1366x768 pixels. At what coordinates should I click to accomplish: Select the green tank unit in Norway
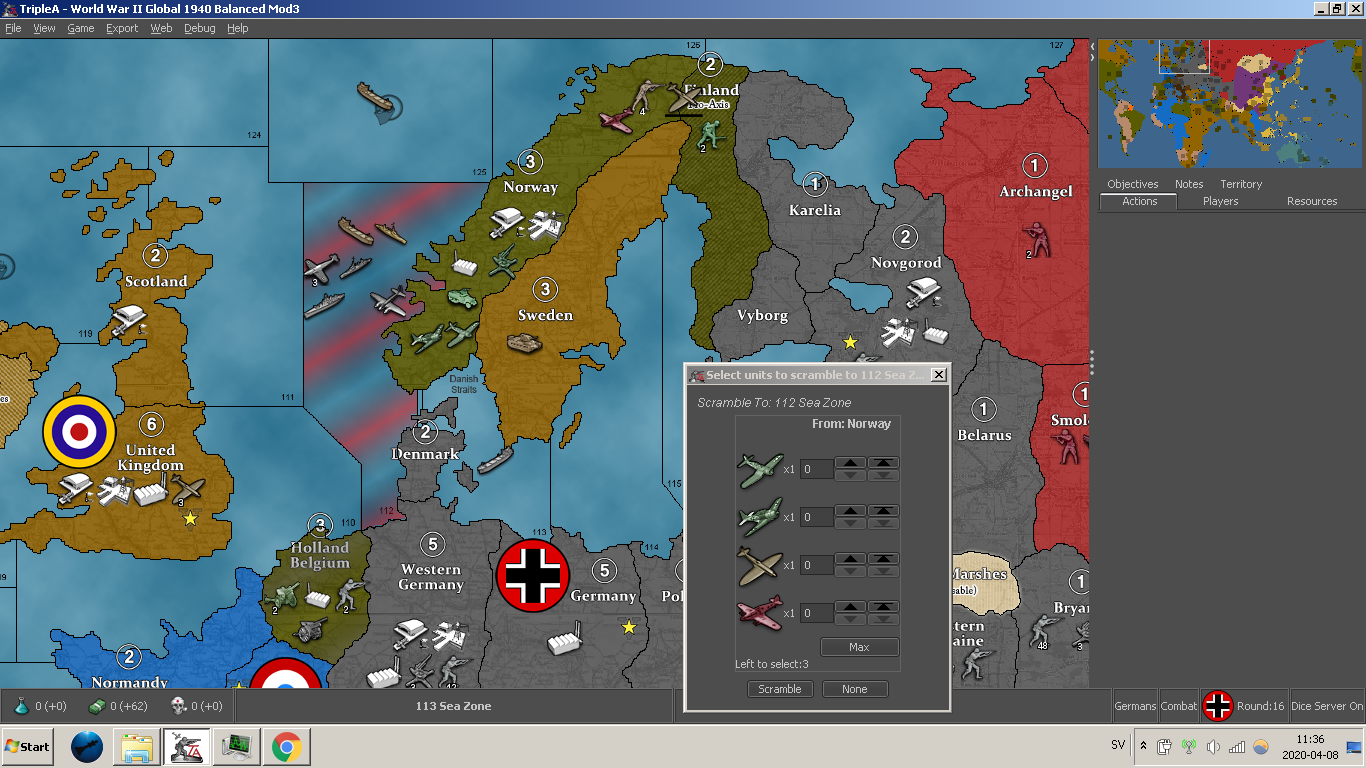(x=462, y=298)
